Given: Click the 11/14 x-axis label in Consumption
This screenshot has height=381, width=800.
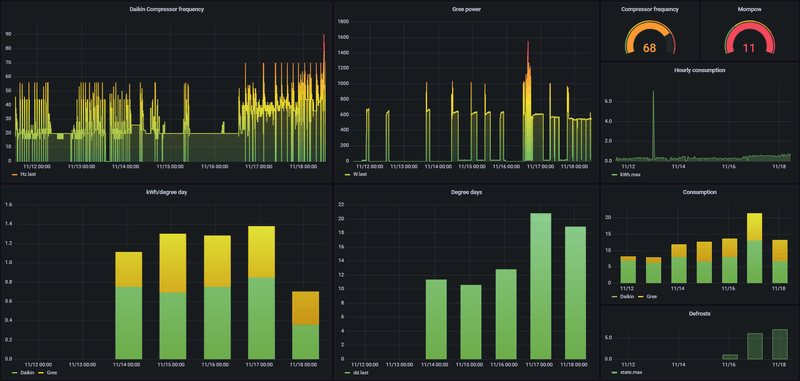Looking at the screenshot, I should tap(678, 288).
